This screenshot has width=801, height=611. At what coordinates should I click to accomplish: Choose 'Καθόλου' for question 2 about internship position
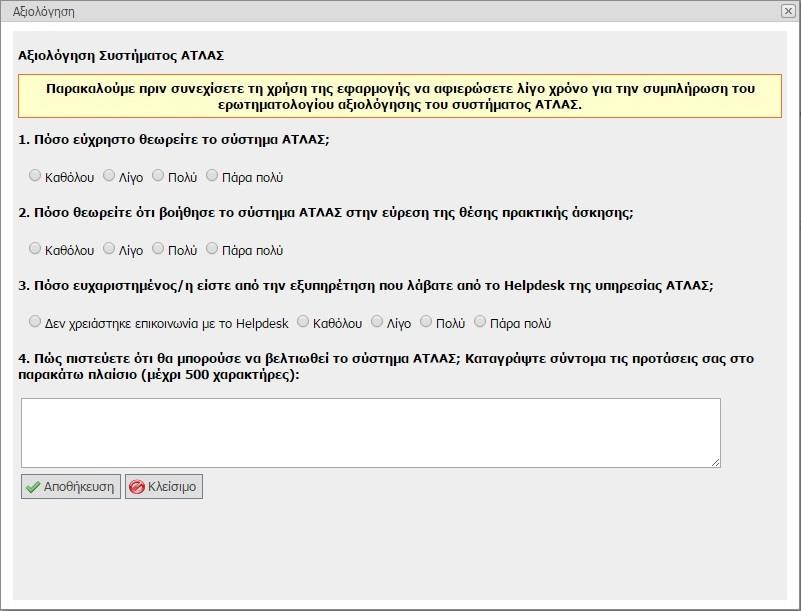click(x=34, y=249)
